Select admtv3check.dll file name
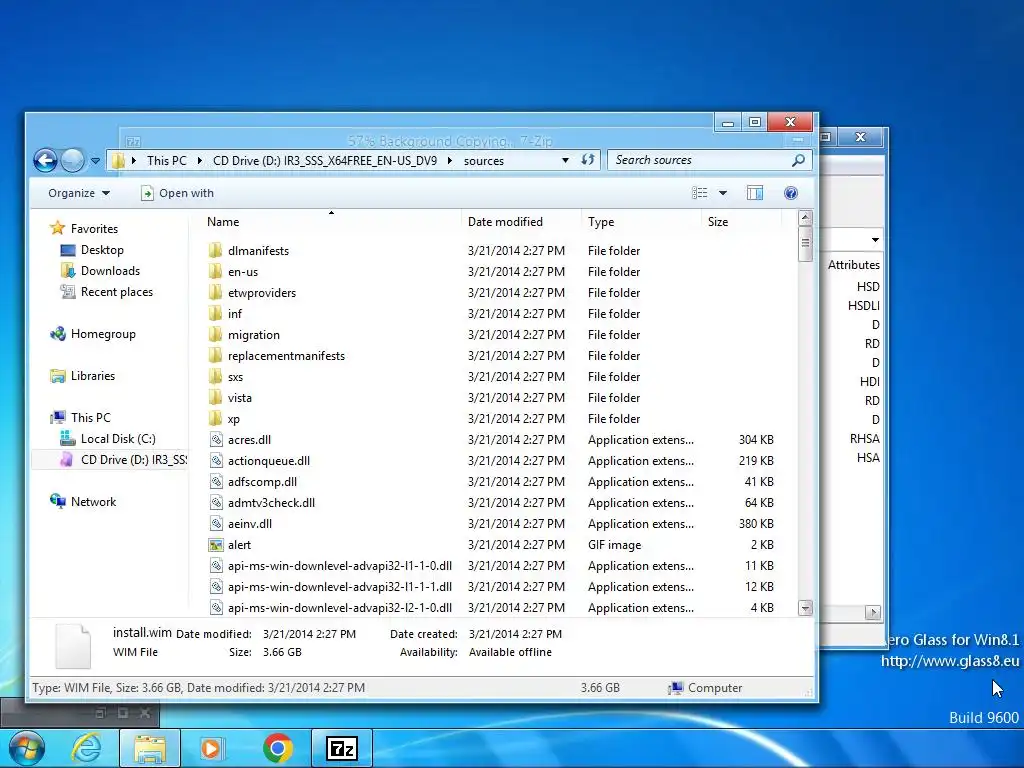This screenshot has width=1024, height=768. click(x=272, y=503)
